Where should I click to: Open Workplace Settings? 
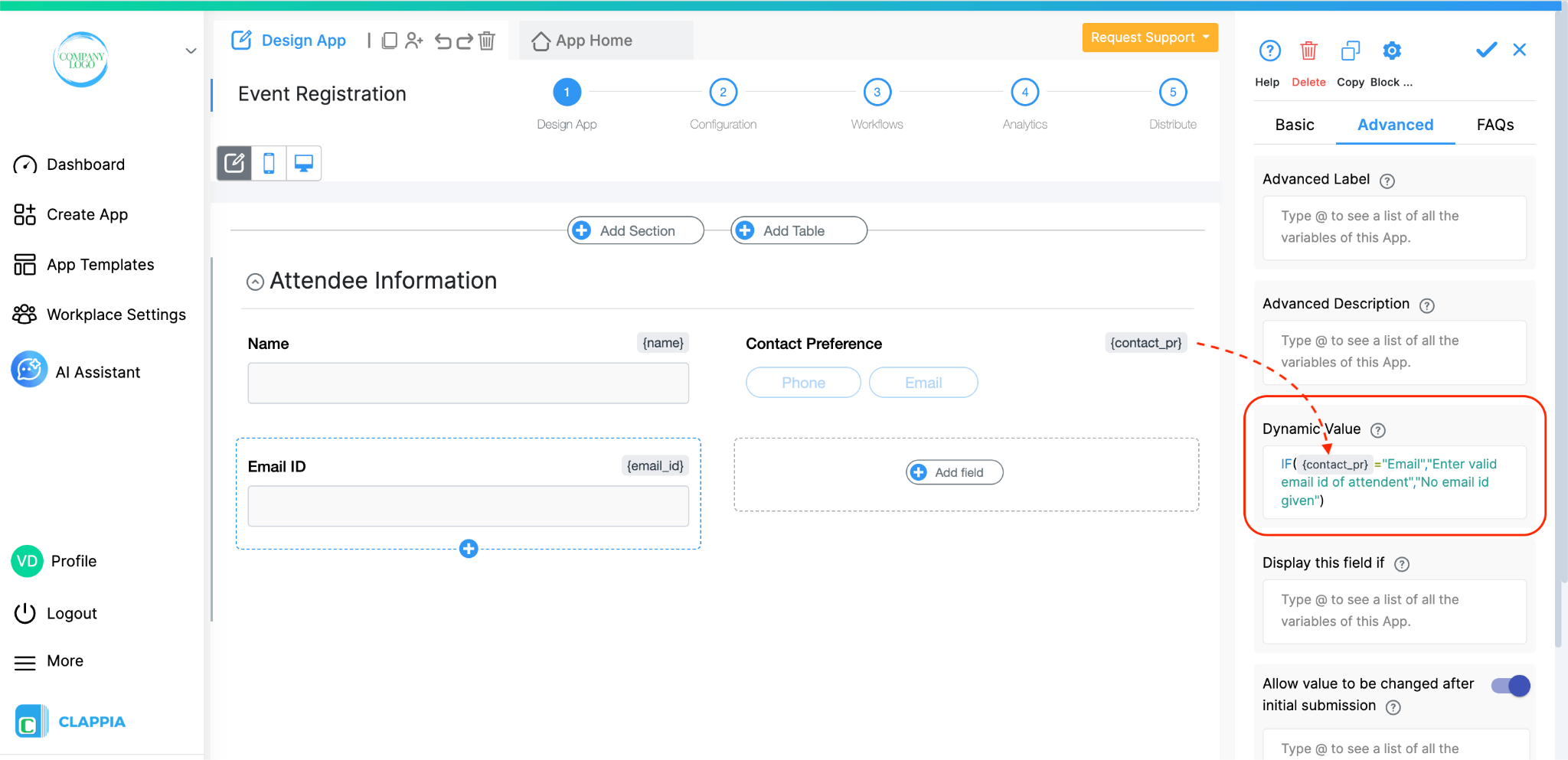(100, 315)
